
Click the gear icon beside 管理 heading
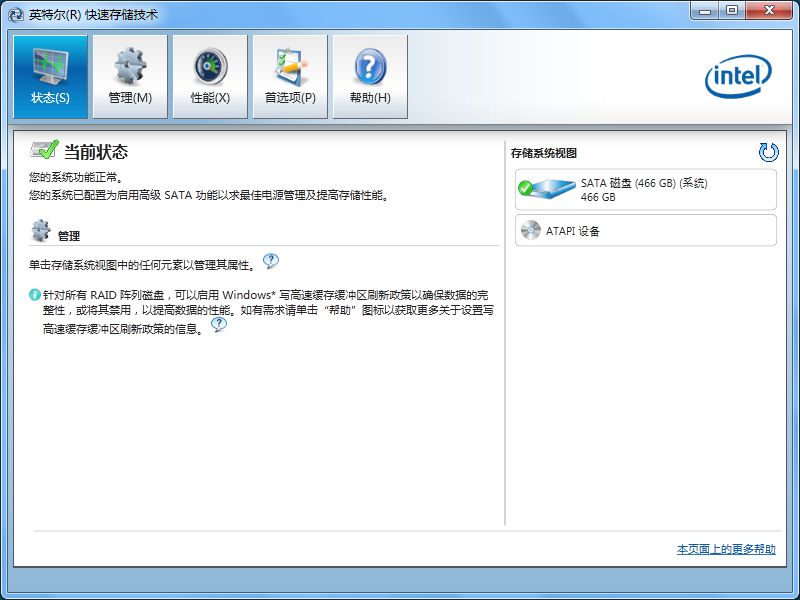coord(40,231)
